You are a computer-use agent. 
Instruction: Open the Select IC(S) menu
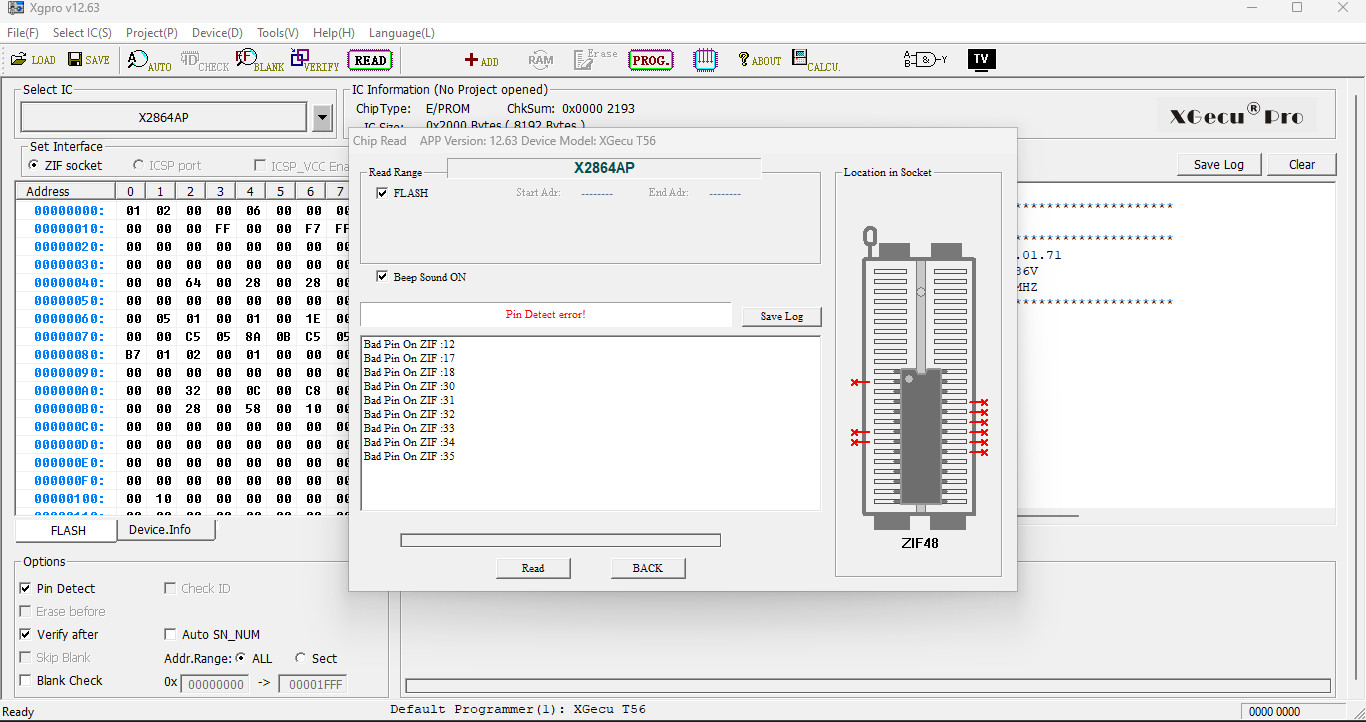pos(82,33)
